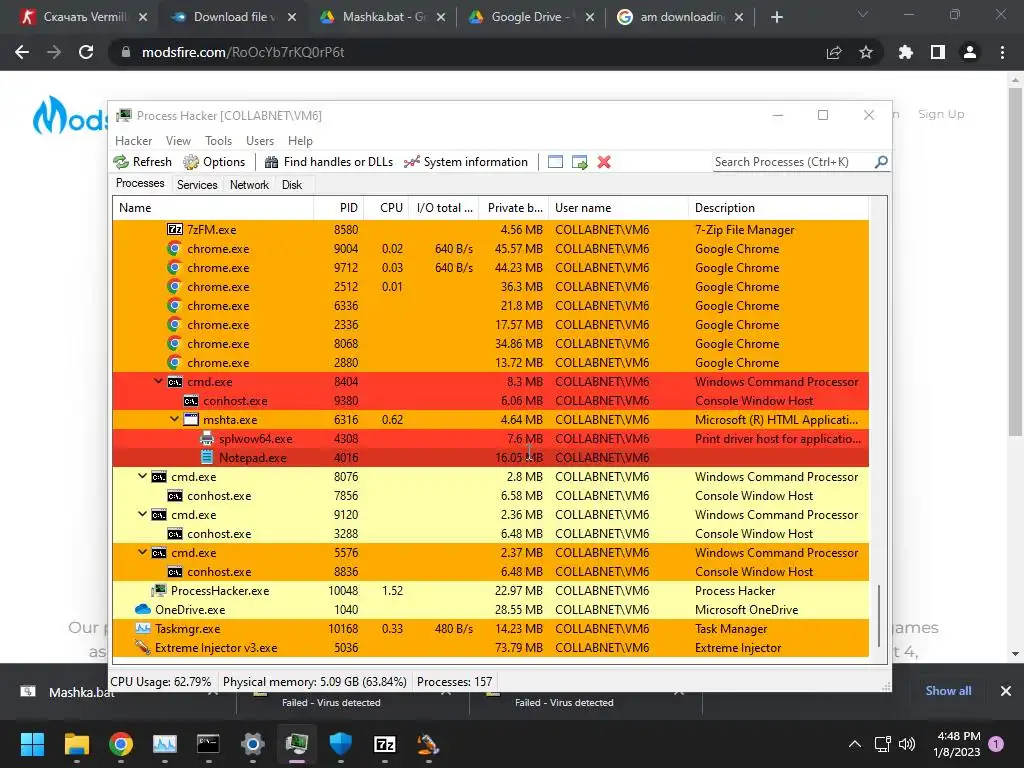Click CPU Usage in status bar
Screen dimensions: 1024x768
161,682
